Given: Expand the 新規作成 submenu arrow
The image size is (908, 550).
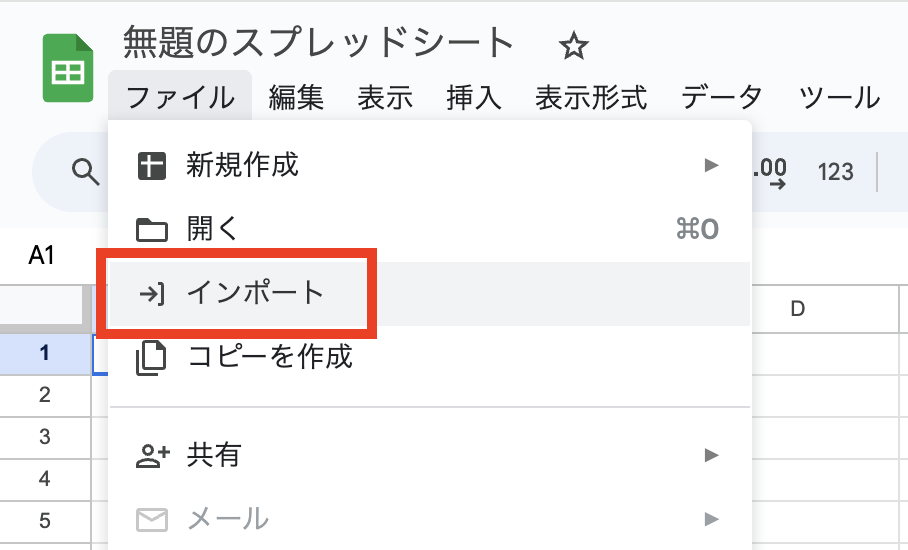Looking at the screenshot, I should pos(711,165).
